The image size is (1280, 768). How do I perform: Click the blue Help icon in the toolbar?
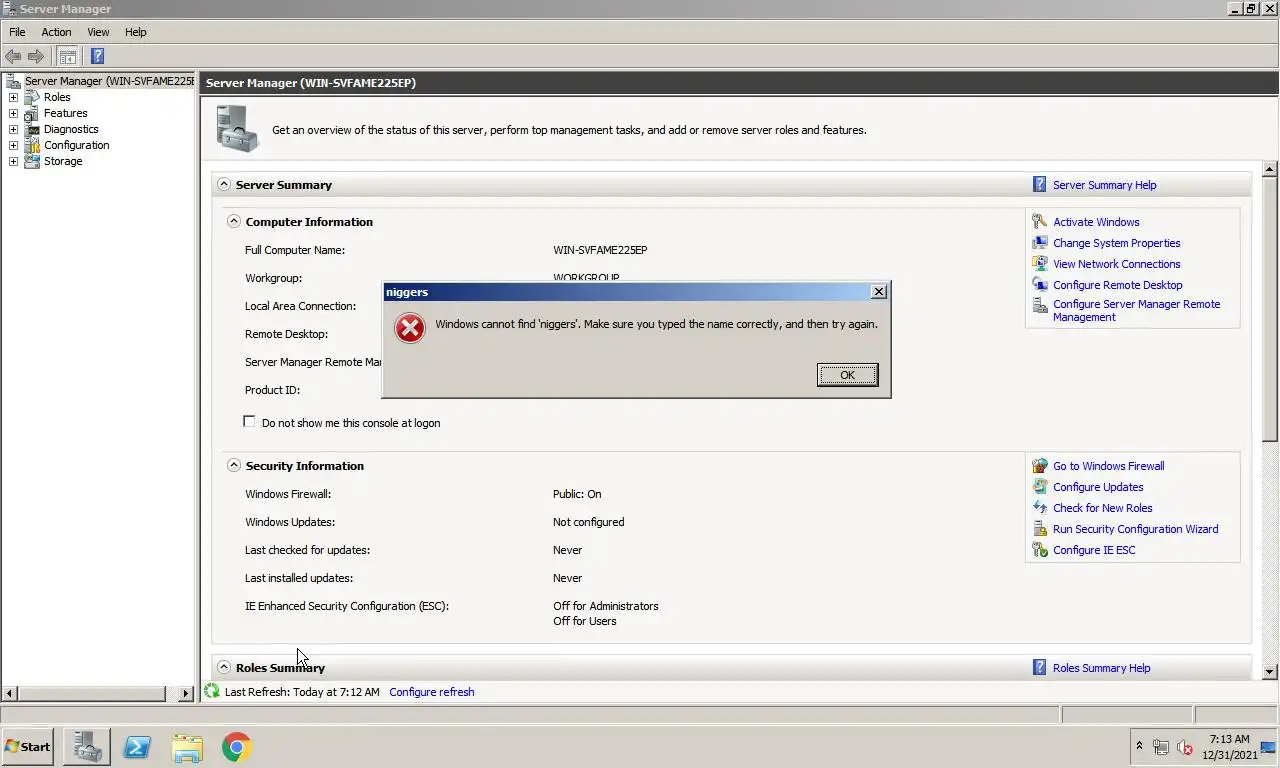(x=97, y=56)
